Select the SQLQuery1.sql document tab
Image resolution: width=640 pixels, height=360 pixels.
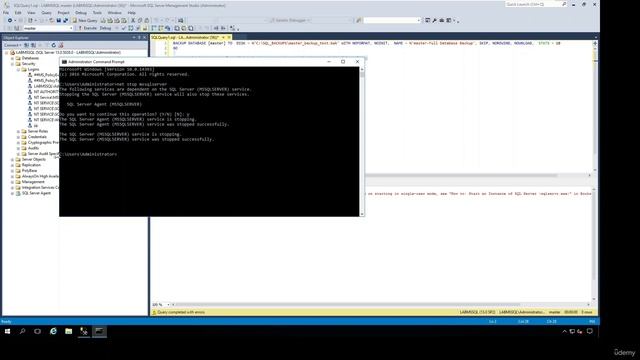tap(185, 37)
